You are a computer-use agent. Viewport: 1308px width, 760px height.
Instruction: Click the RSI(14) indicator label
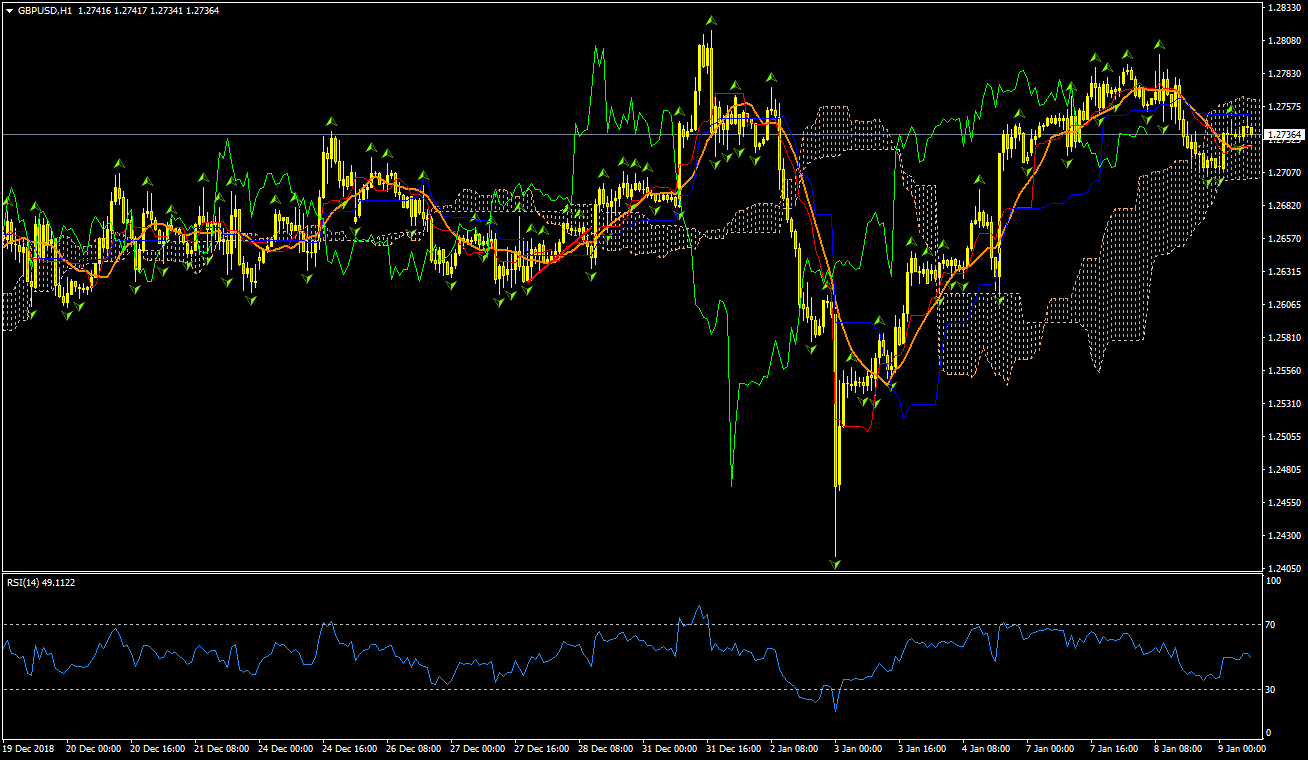point(40,583)
